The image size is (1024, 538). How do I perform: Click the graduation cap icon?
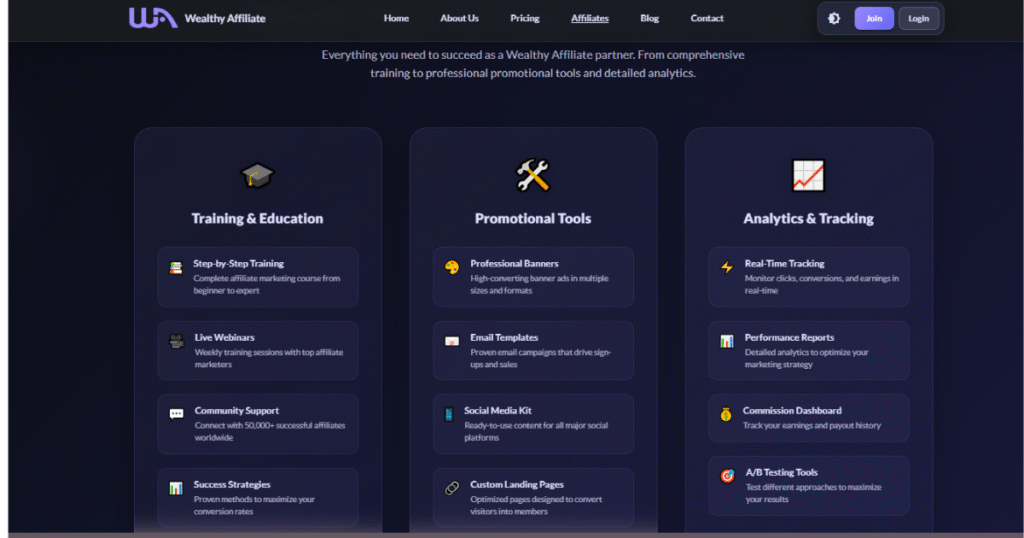click(x=257, y=176)
